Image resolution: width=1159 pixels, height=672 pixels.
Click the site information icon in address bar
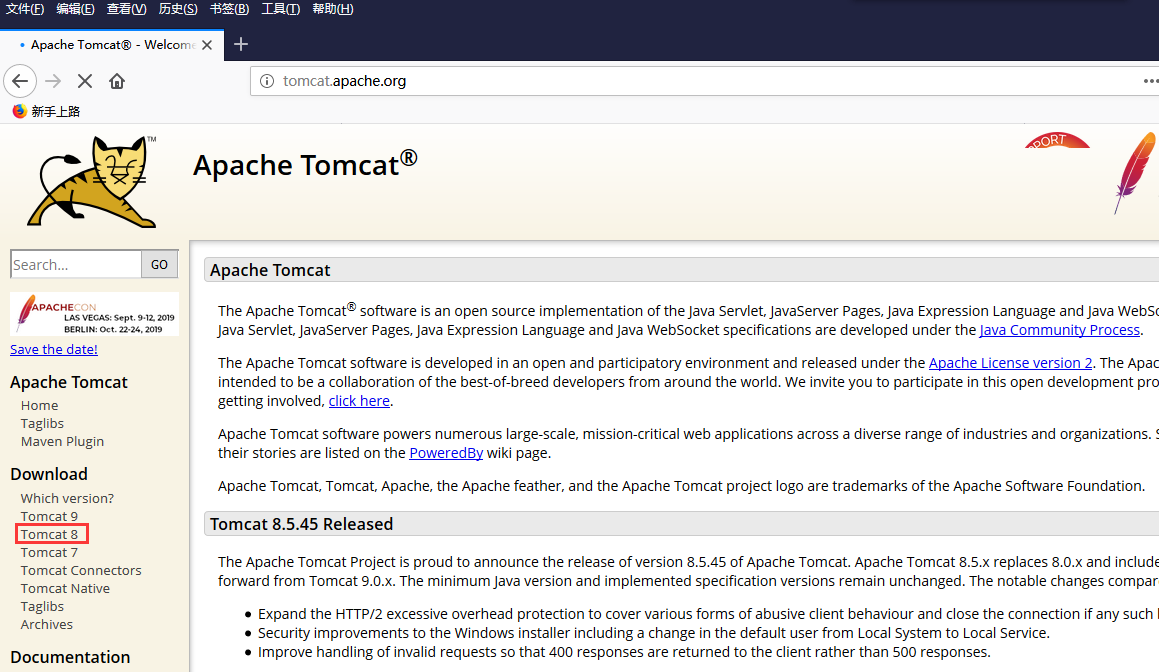coord(267,81)
